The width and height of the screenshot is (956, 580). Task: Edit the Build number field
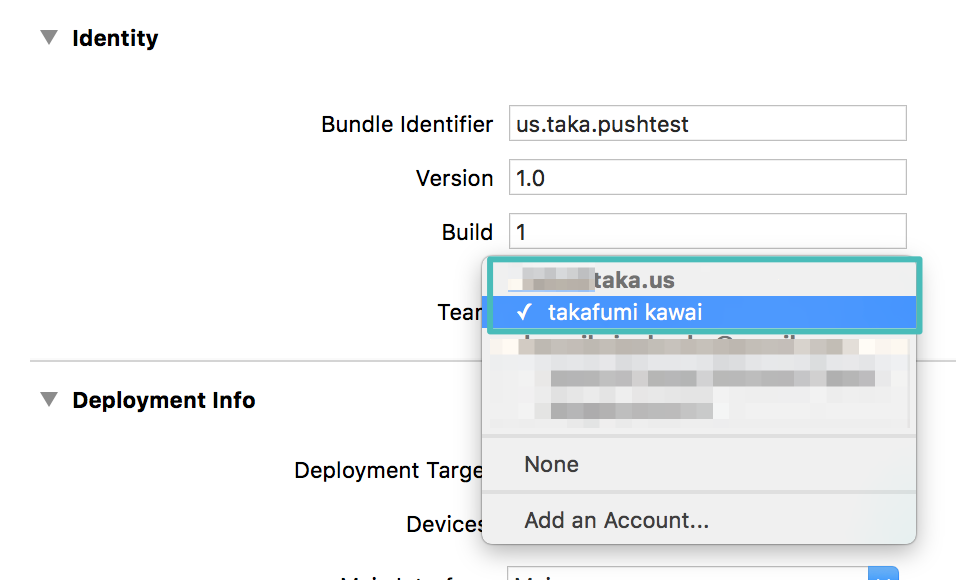point(707,232)
